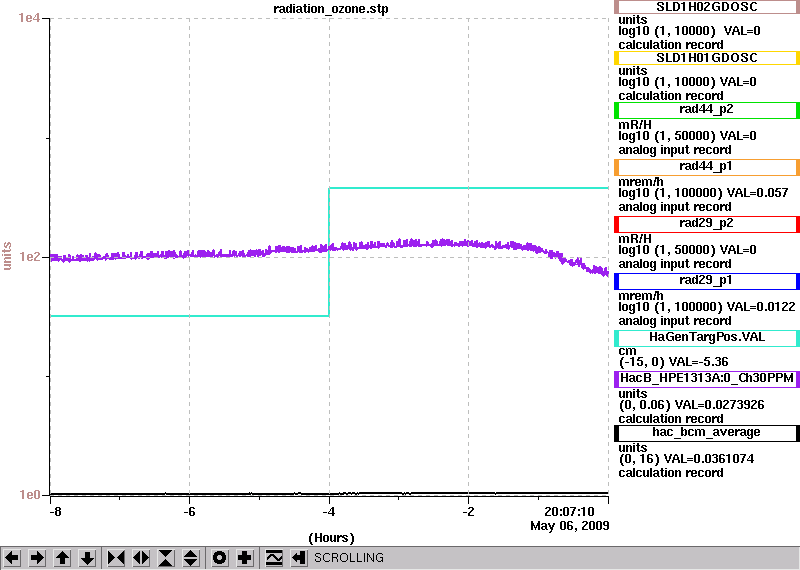Click the -2 hour axis tick label

pyautogui.click(x=468, y=512)
